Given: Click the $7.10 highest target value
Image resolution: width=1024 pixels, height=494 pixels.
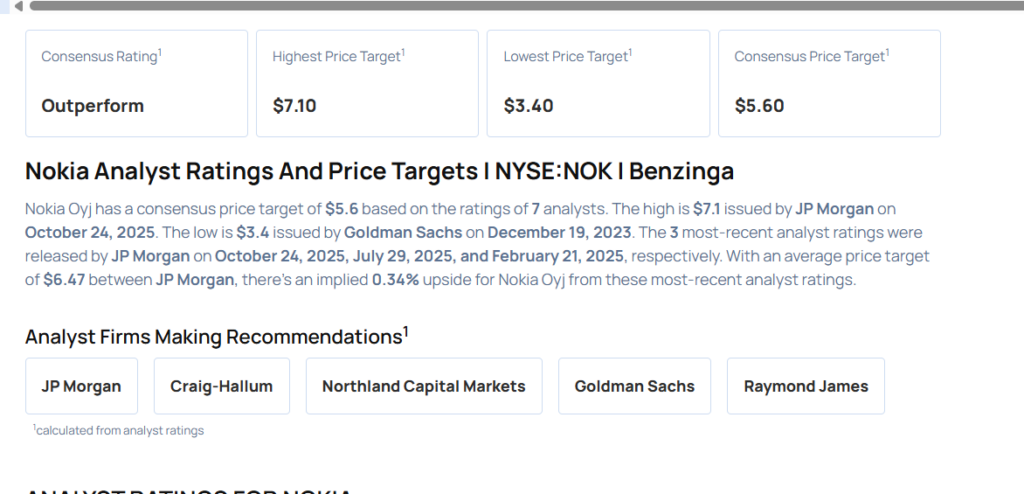Looking at the screenshot, I should 294,106.
